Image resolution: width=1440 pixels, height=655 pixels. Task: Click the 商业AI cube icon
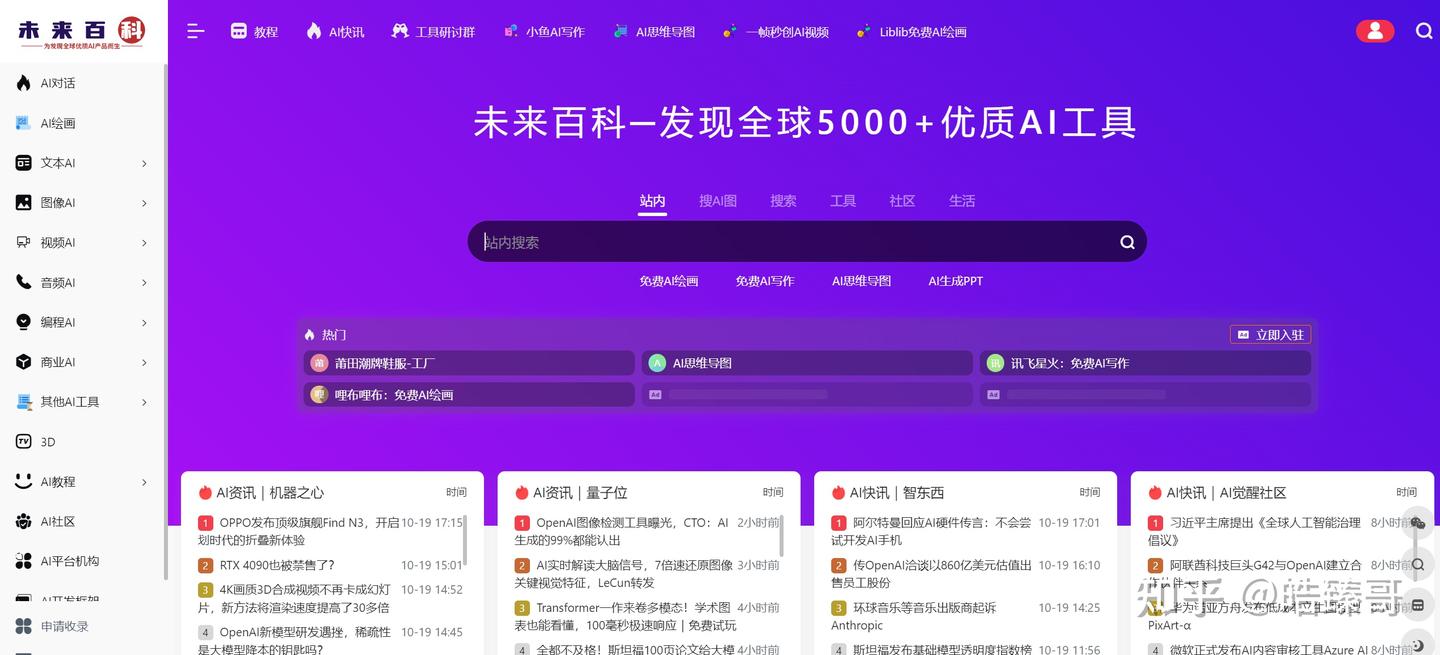pyautogui.click(x=23, y=362)
